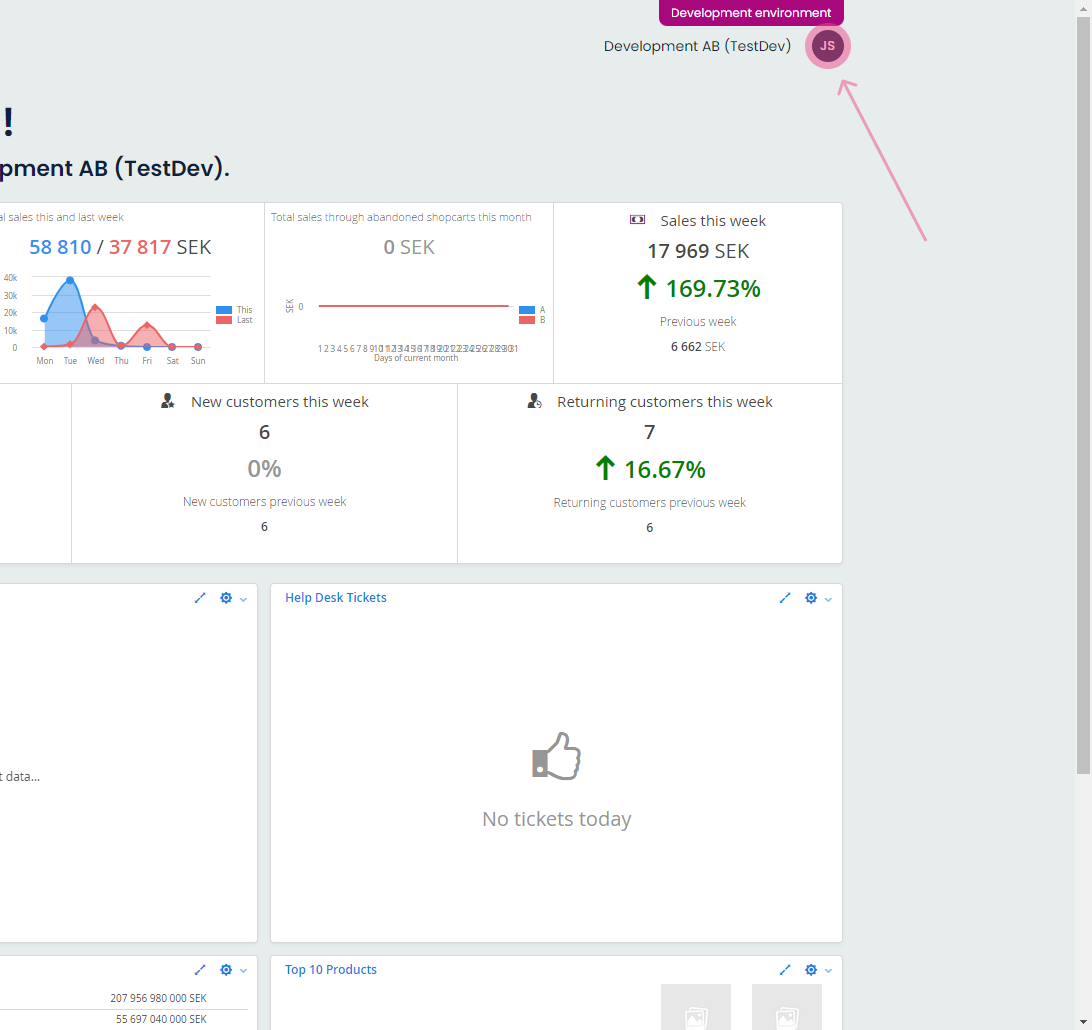Open the JS user avatar menu

point(827,46)
